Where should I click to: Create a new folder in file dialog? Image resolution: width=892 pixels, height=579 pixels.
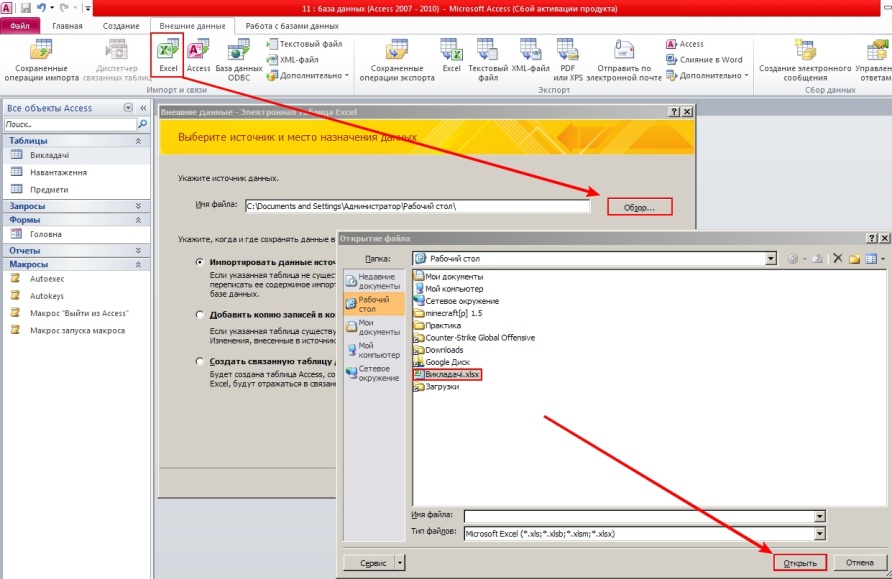(x=854, y=259)
